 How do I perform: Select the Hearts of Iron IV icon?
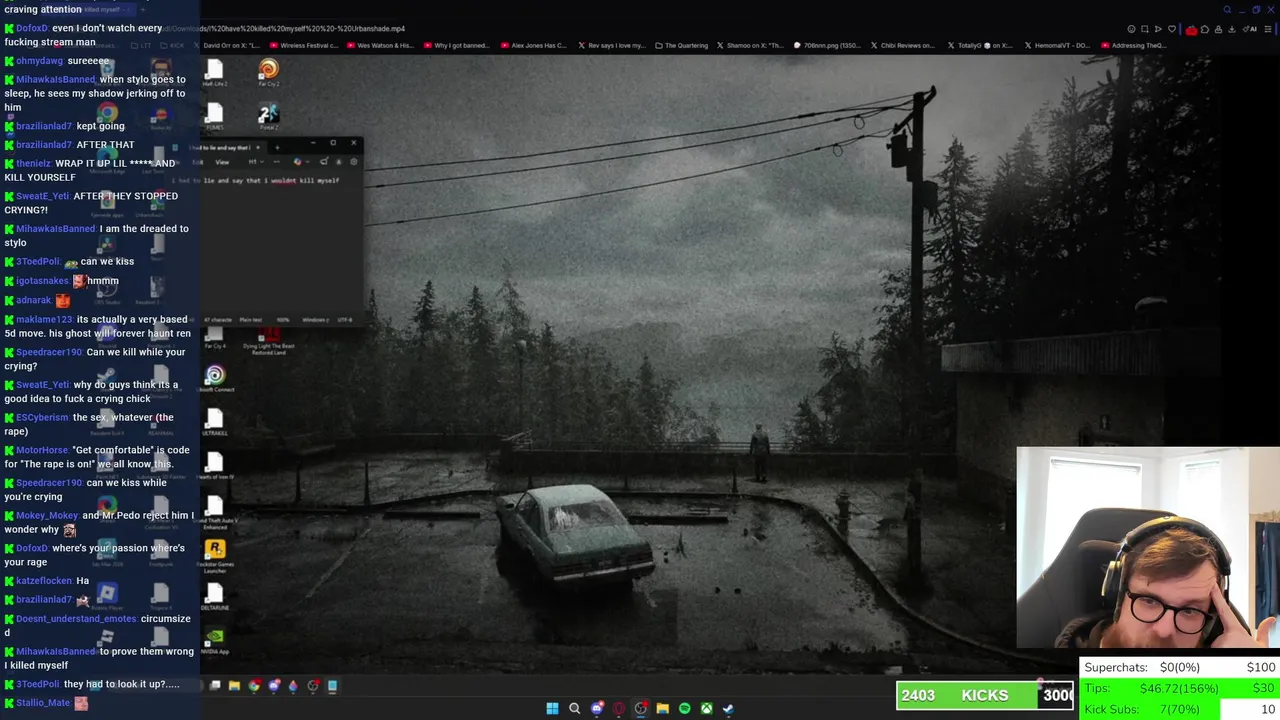214,465
